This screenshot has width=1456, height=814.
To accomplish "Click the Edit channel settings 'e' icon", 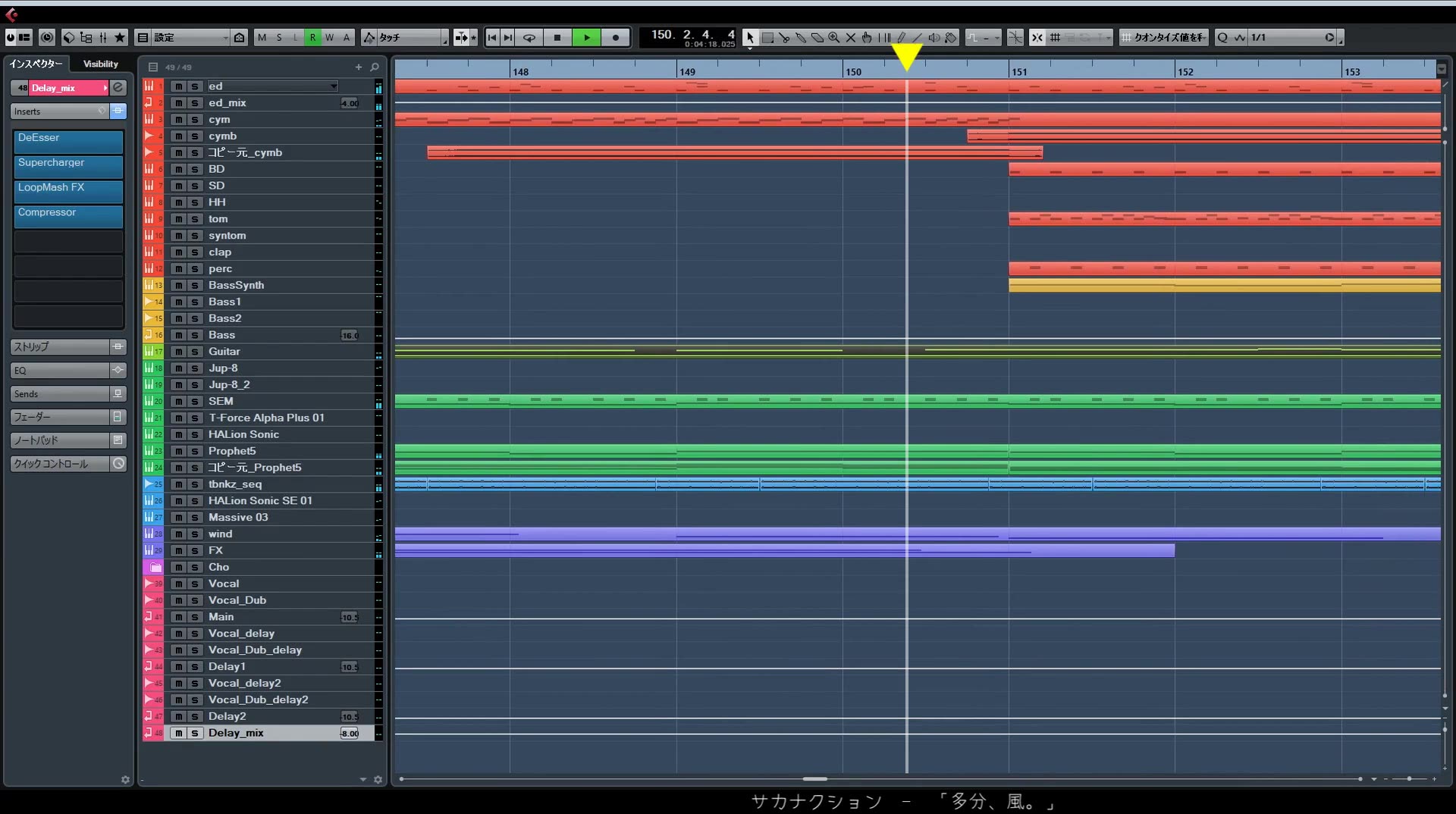I will 118,88.
